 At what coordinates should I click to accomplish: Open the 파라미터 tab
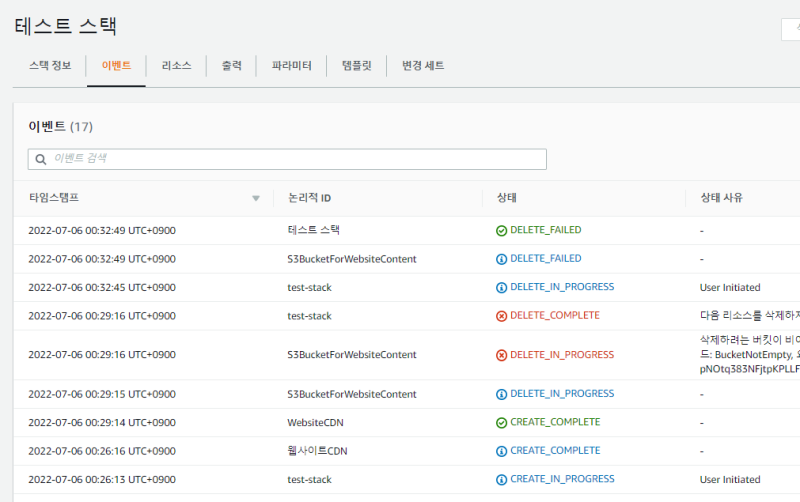pyautogui.click(x=292, y=66)
